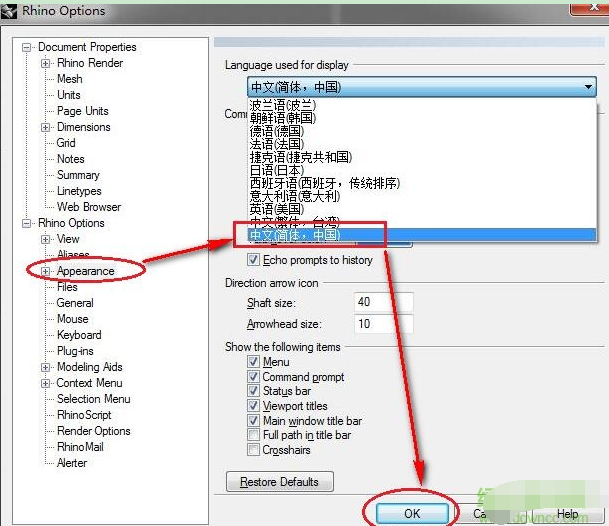Viewport: 609px width, 526px height.
Task: Click the Shaft size input field
Action: [384, 302]
